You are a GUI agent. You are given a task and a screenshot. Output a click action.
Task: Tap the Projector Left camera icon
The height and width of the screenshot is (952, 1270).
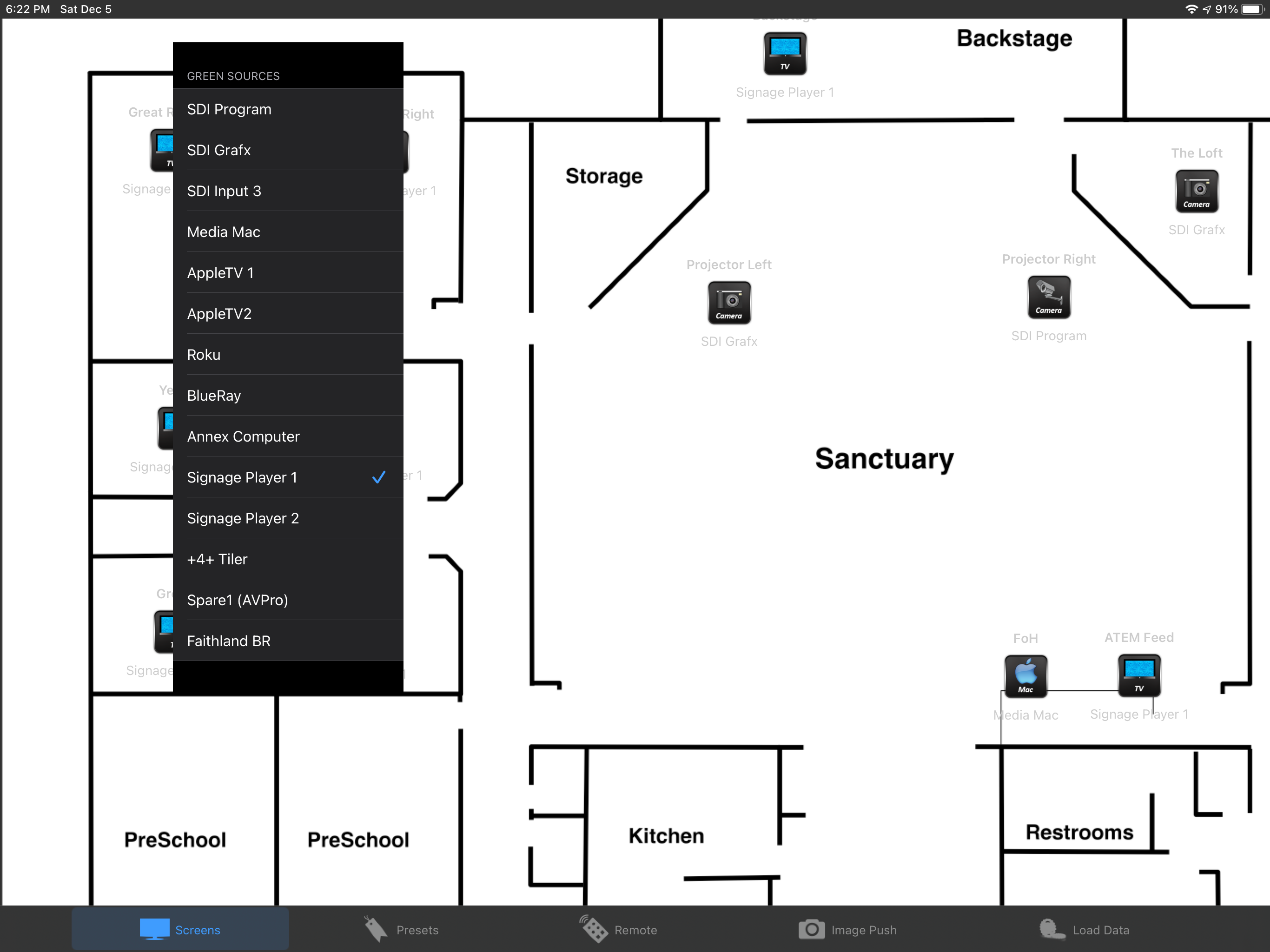pyautogui.click(x=728, y=303)
